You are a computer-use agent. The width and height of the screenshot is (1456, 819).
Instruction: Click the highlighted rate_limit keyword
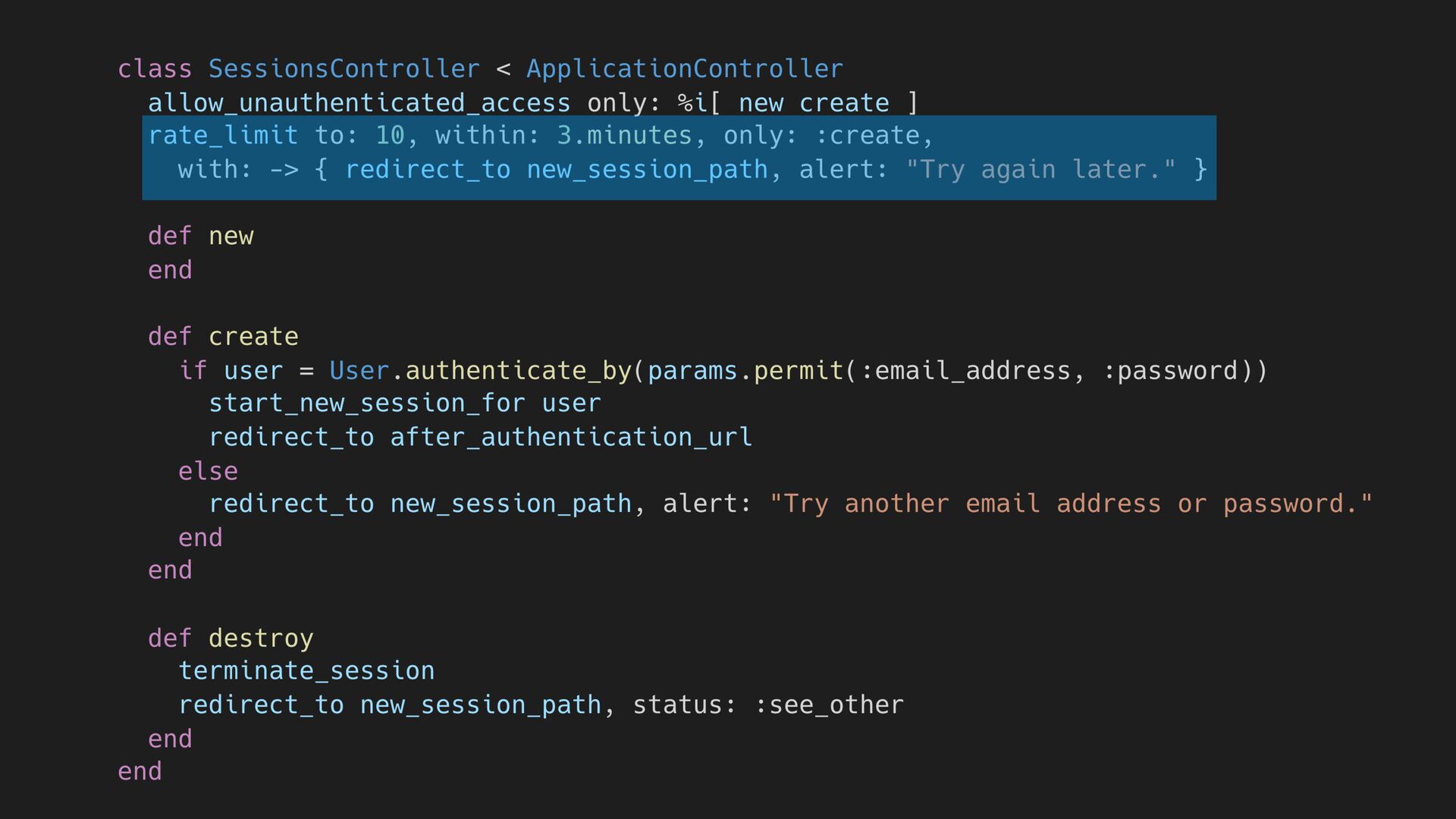pos(223,136)
